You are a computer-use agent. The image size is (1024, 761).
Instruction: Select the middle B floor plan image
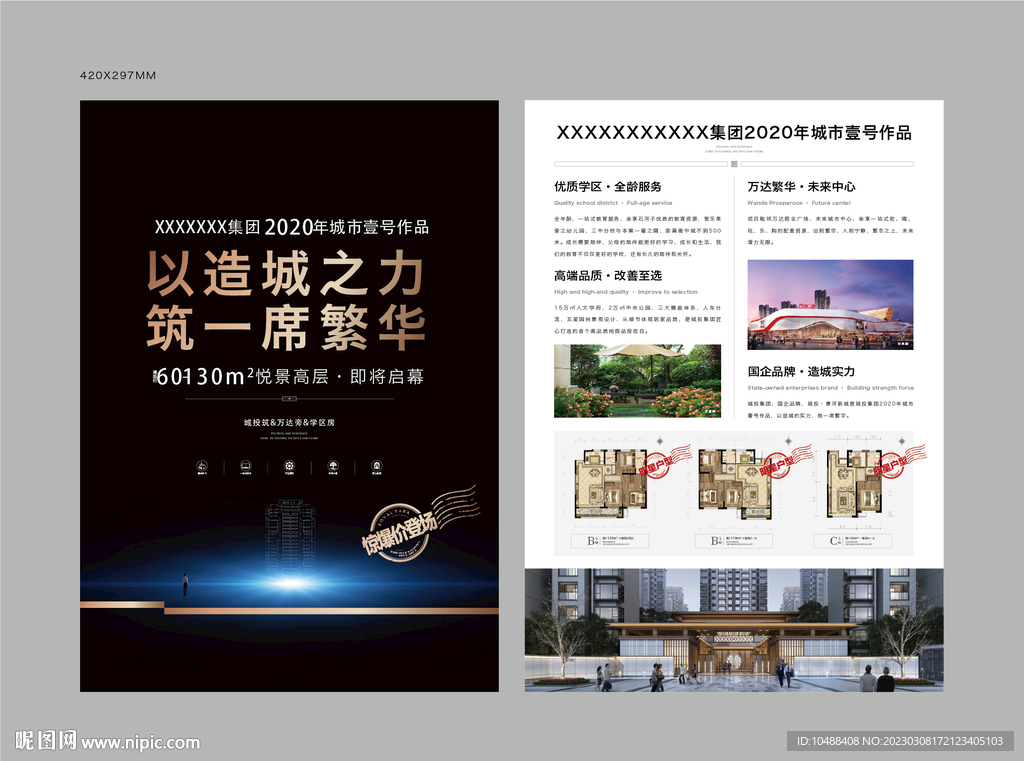(x=735, y=484)
